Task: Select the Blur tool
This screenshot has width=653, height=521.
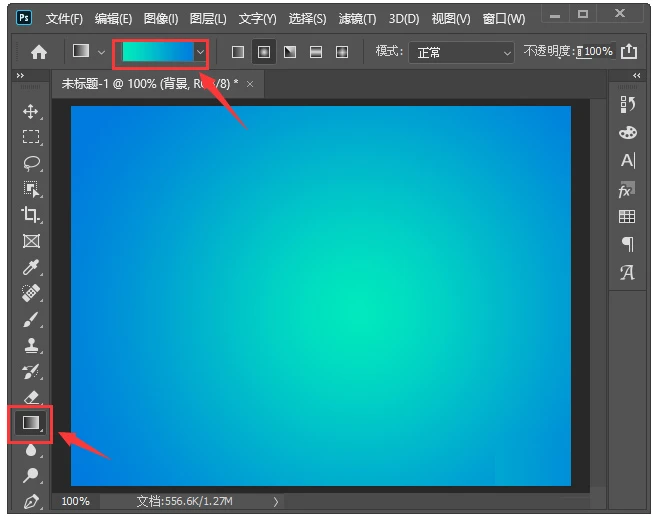Action: pyautogui.click(x=31, y=450)
